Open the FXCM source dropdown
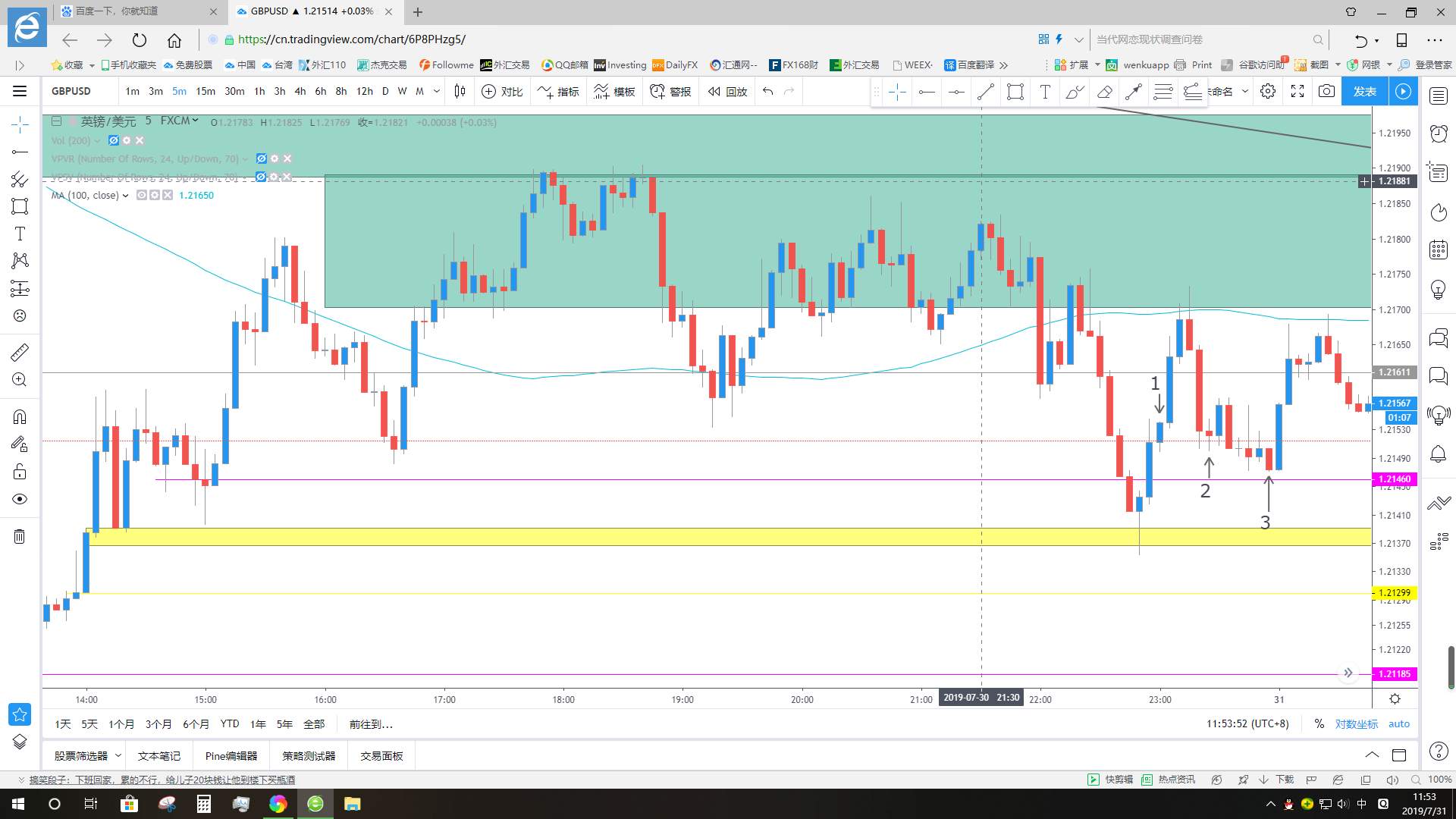1456x819 pixels. coord(180,121)
